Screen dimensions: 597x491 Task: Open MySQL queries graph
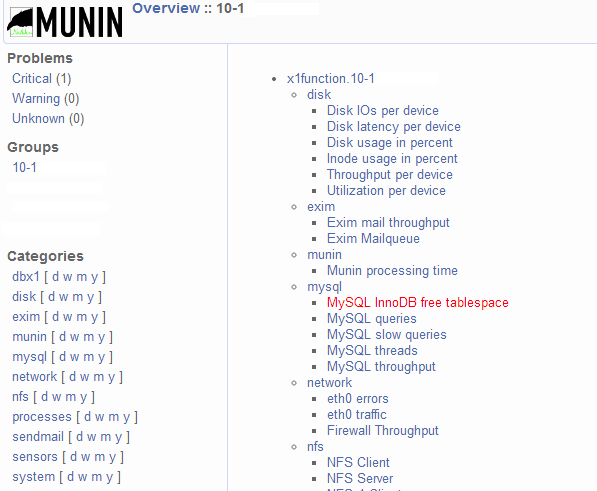[372, 319]
